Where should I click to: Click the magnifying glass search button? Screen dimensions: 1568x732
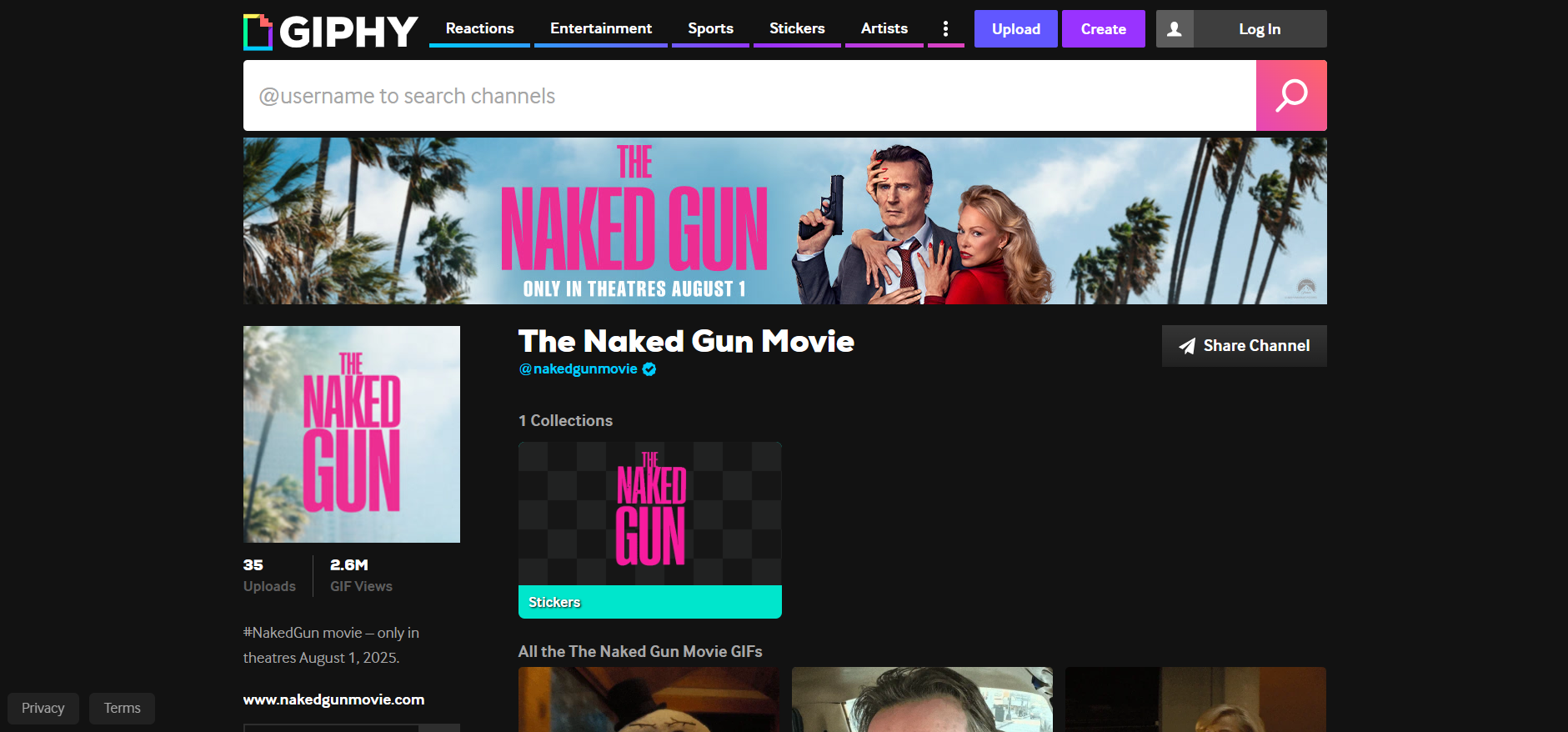(1291, 95)
